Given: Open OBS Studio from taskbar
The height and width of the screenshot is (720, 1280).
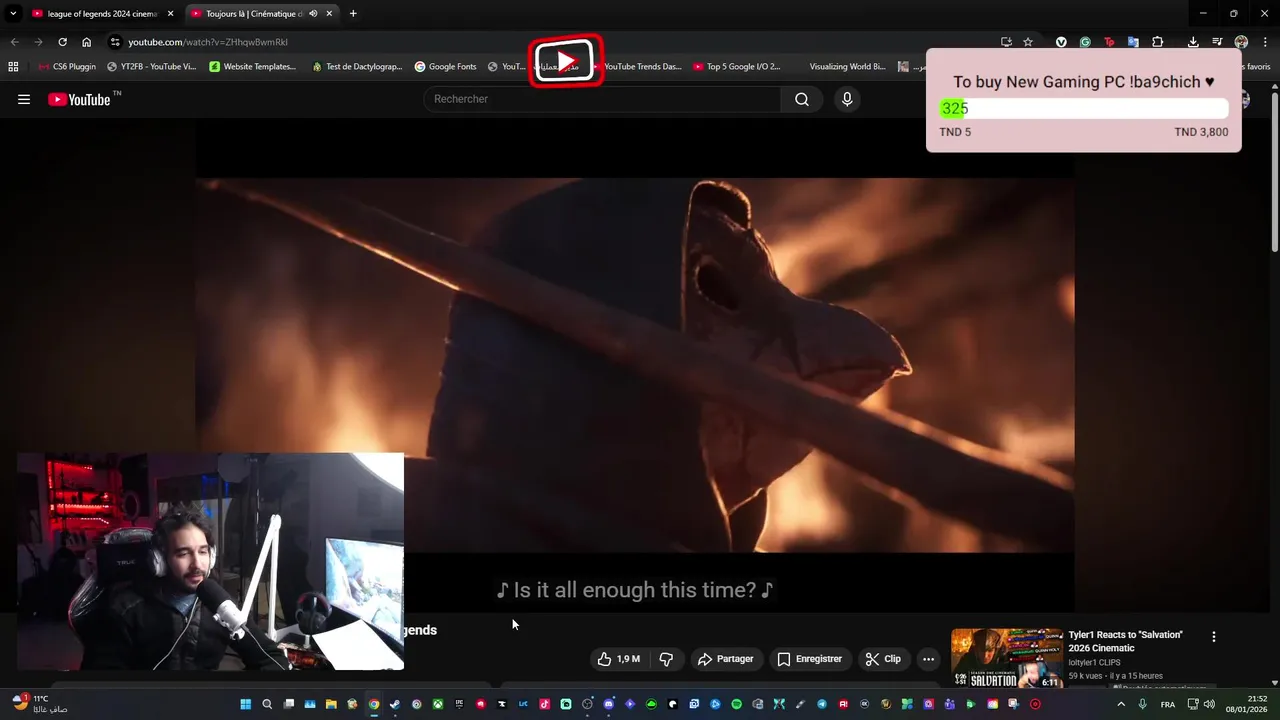Looking at the screenshot, I should coord(587,704).
